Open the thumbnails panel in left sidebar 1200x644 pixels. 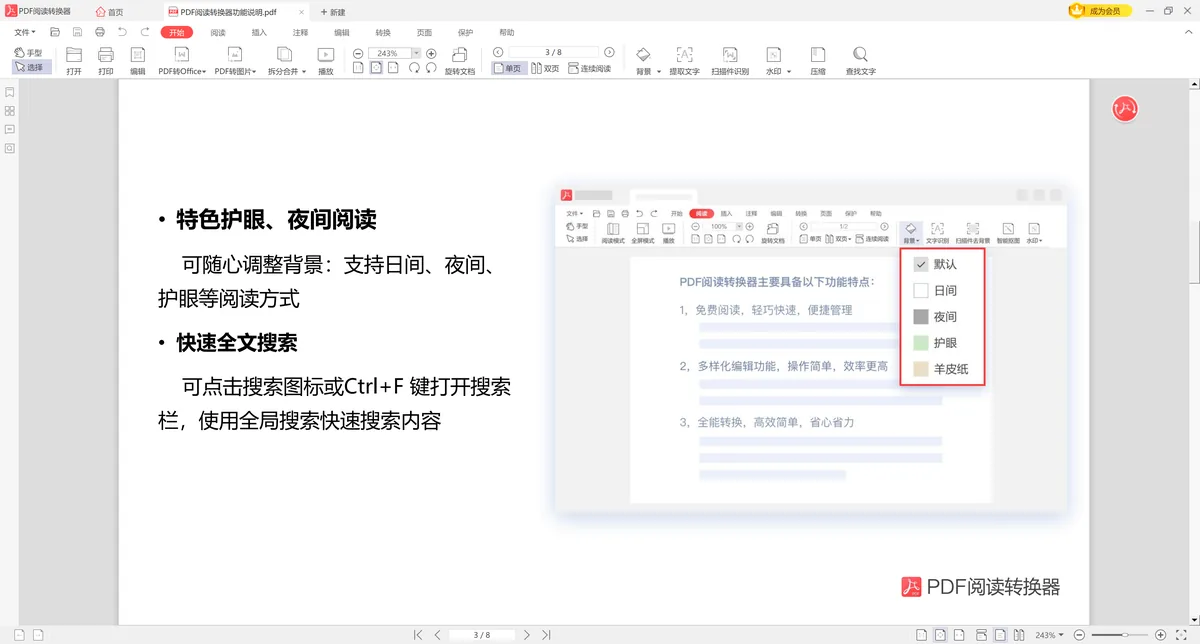pyautogui.click(x=10, y=111)
